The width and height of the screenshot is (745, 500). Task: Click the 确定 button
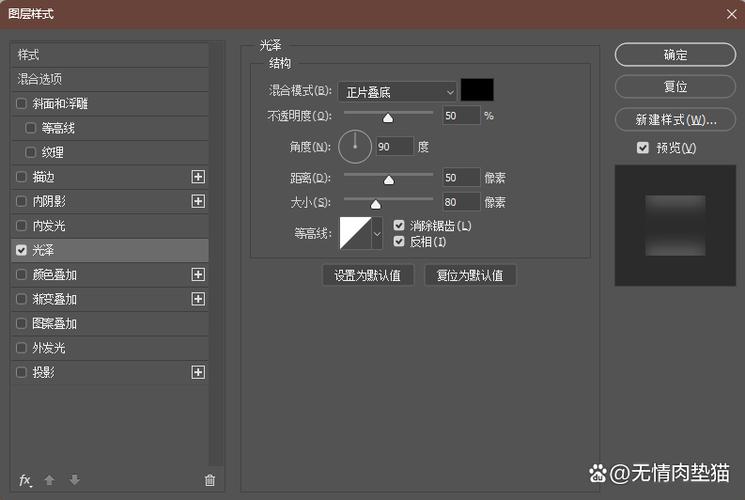(x=675, y=55)
